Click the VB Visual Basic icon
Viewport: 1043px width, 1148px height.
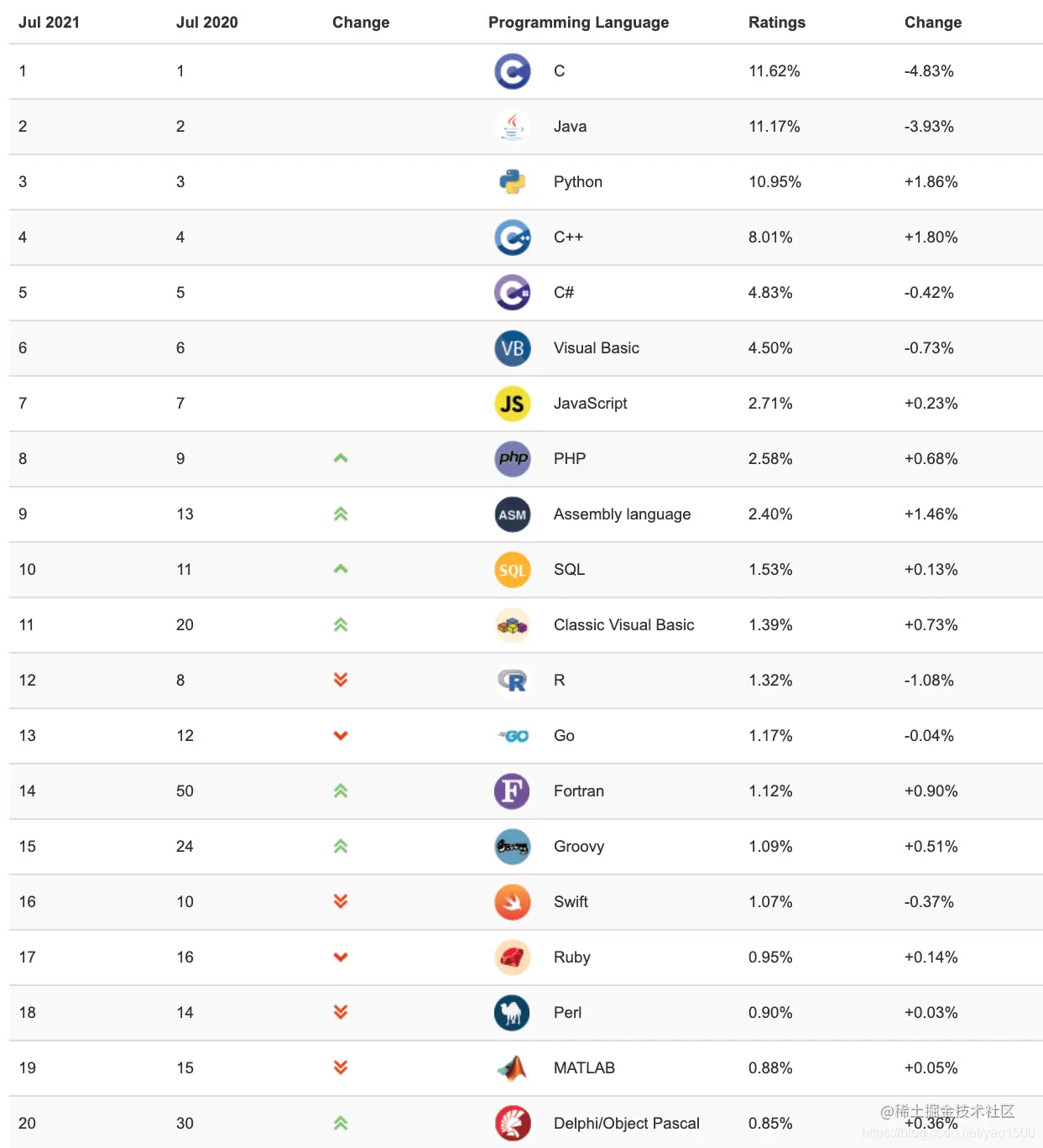[x=512, y=348]
